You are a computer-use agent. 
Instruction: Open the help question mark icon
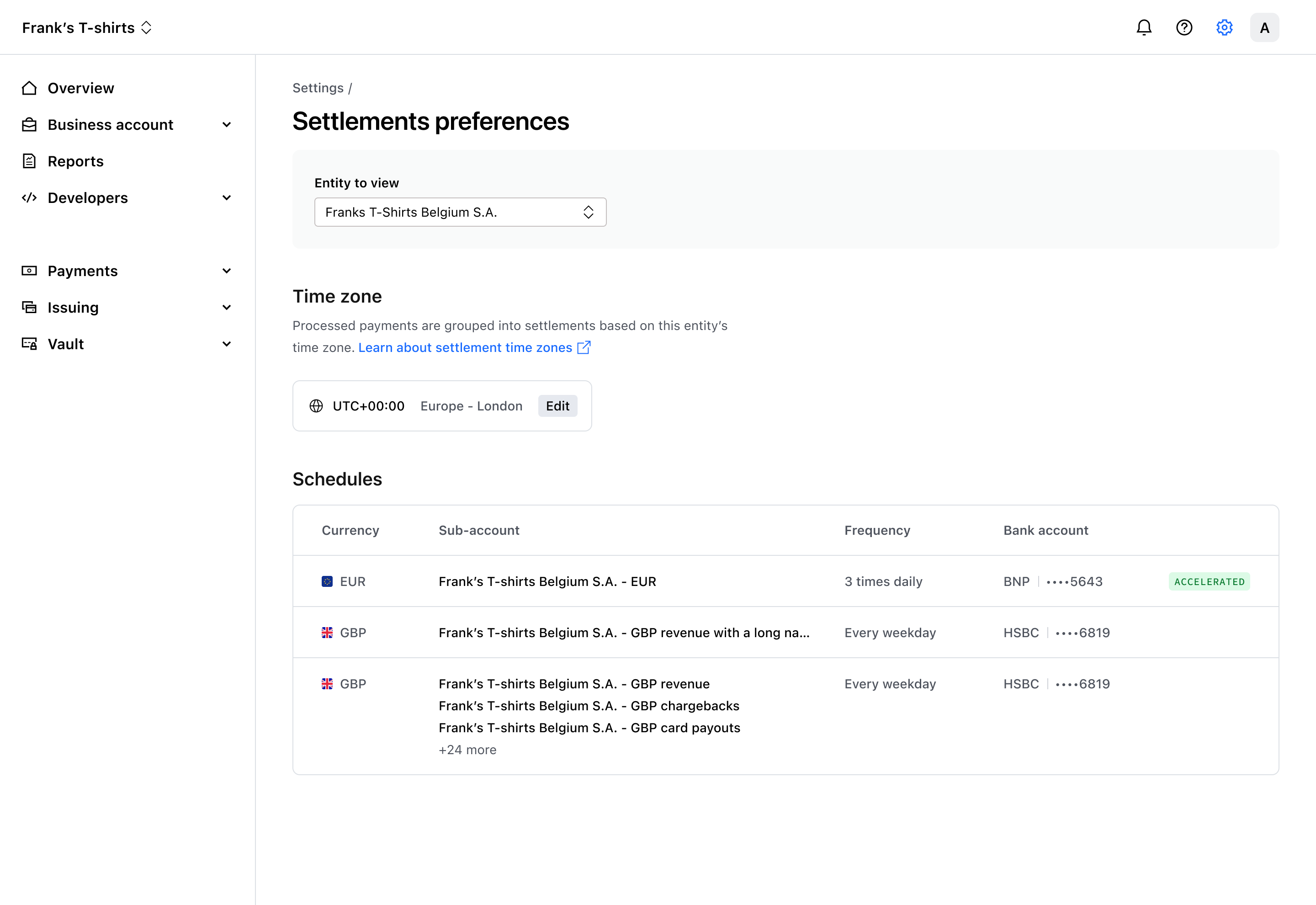pos(1184,27)
